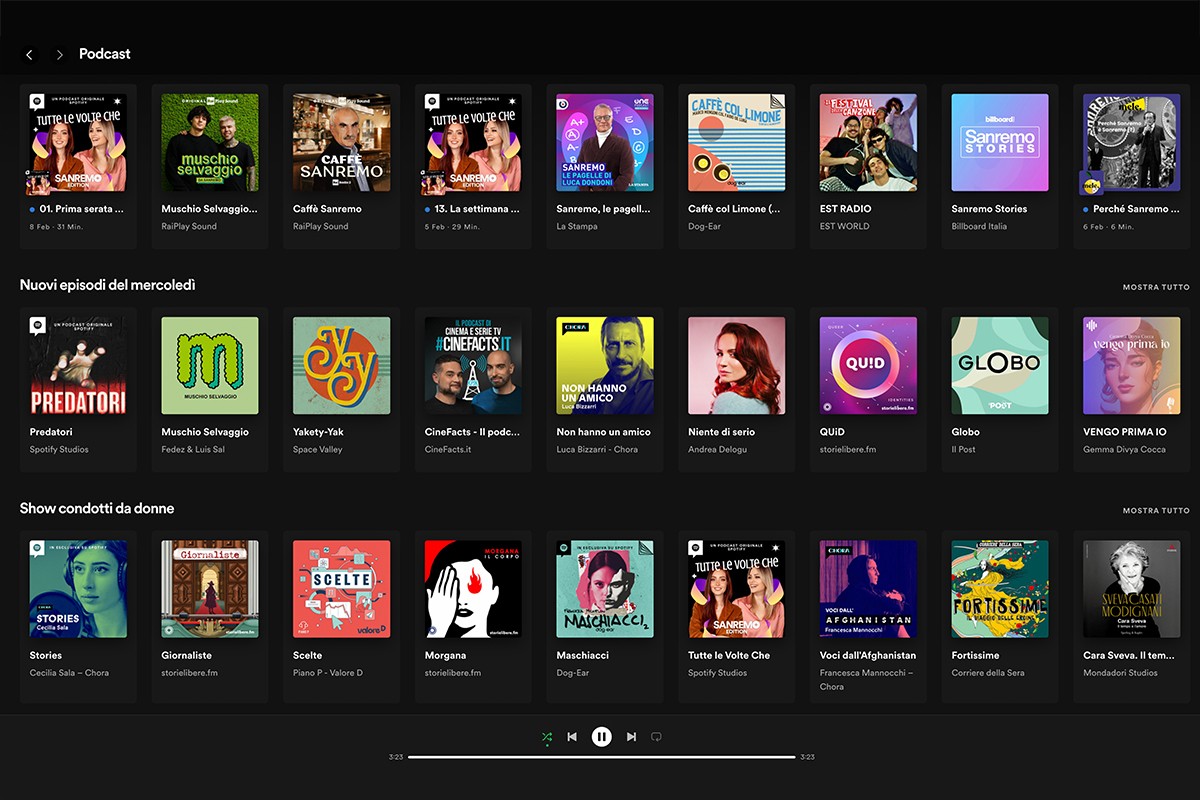Open Muschio Selvaggio by Fedez & Luis Sal
This screenshot has width=1200, height=800.
(210, 365)
